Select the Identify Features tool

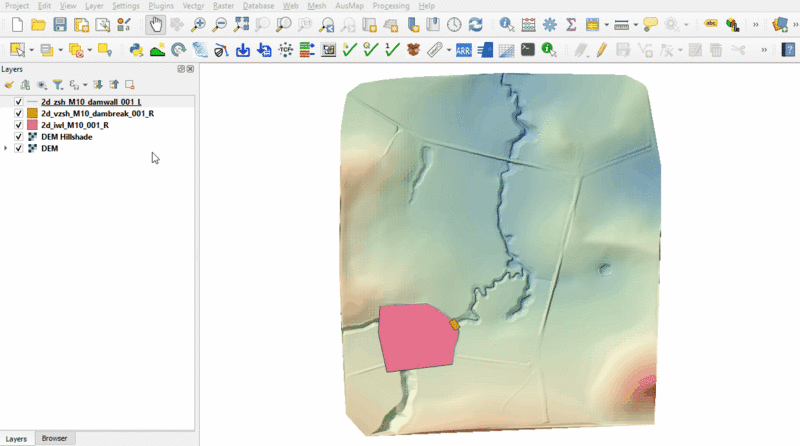coord(506,24)
